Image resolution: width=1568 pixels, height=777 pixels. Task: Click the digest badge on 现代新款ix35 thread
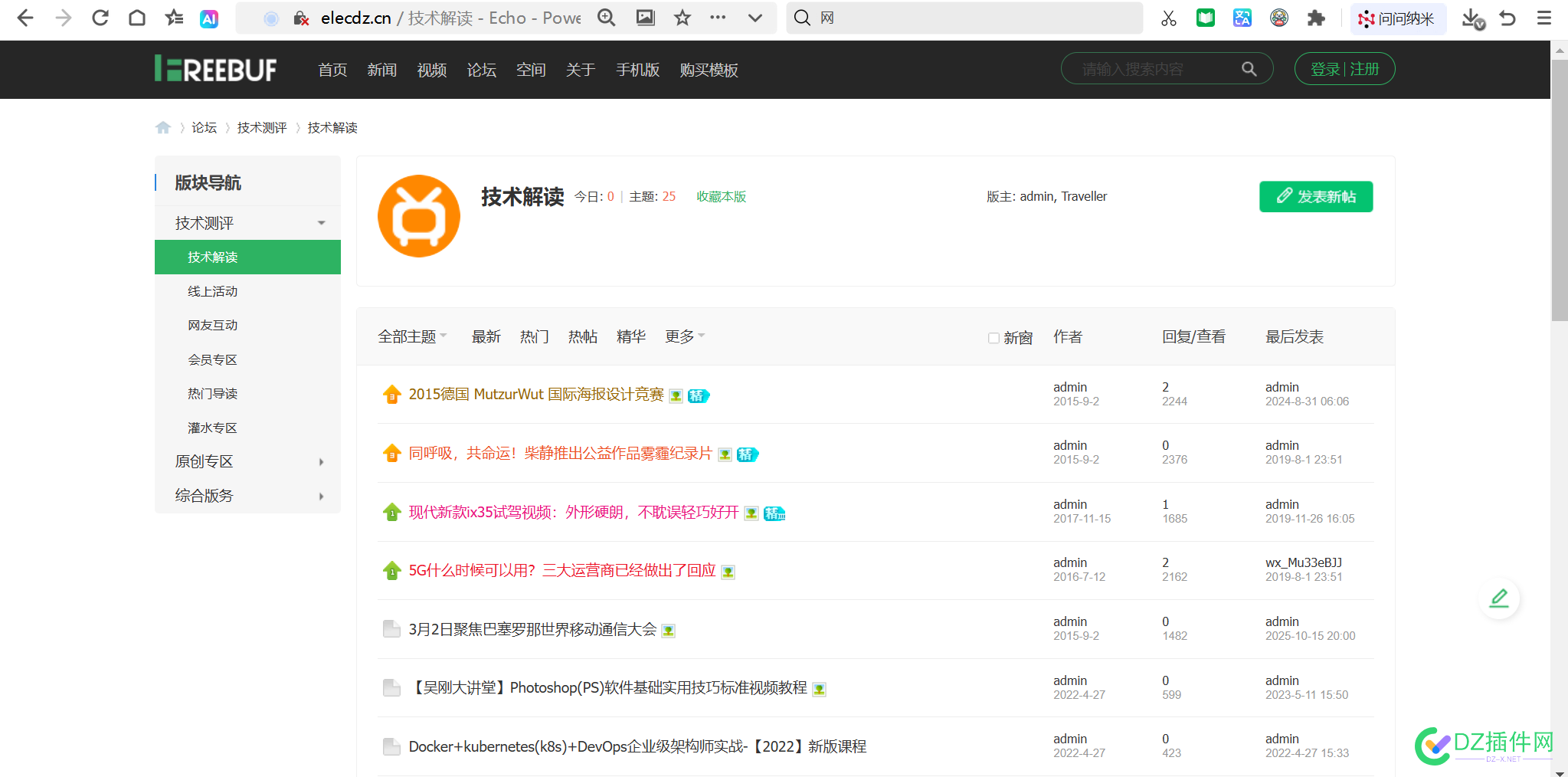pos(774,513)
